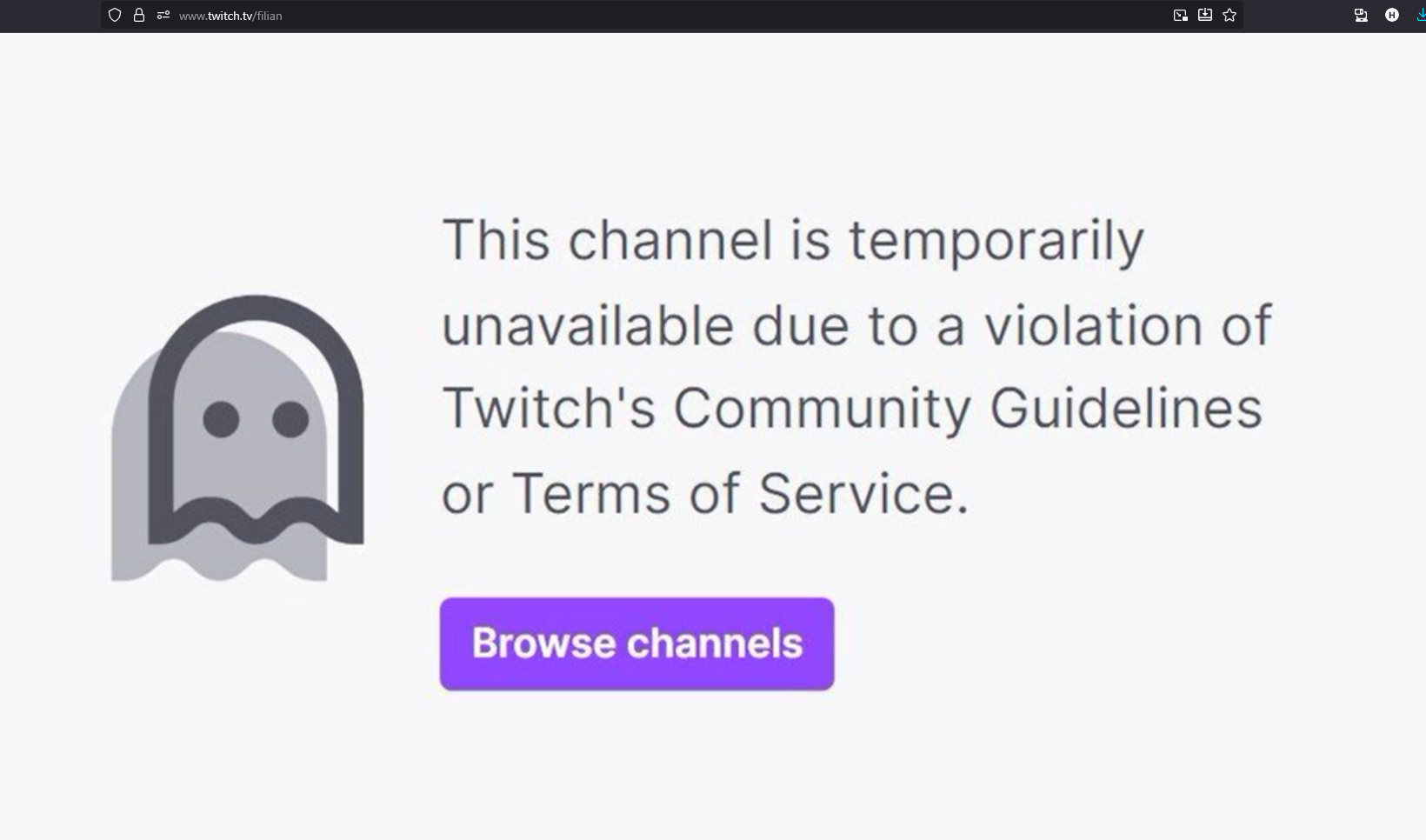Bookmark this page with the star icon
Screen dimensions: 1426x840
pos(1229,15)
